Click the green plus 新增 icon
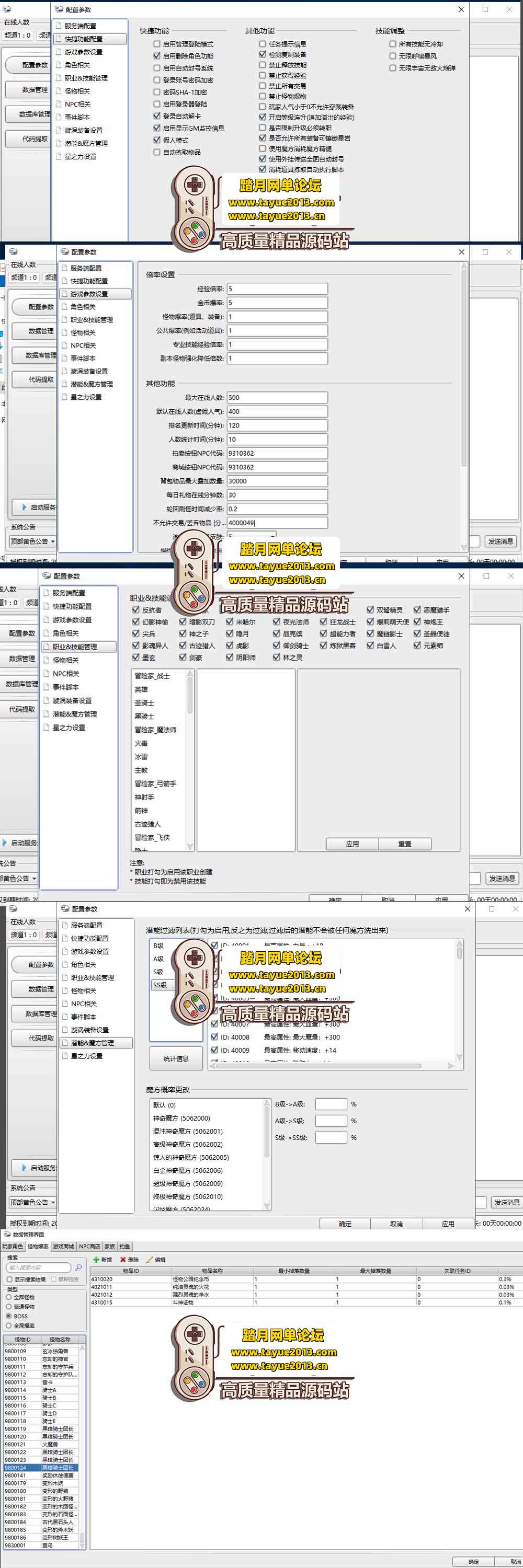This screenshot has width=523, height=1568. tap(96, 1260)
